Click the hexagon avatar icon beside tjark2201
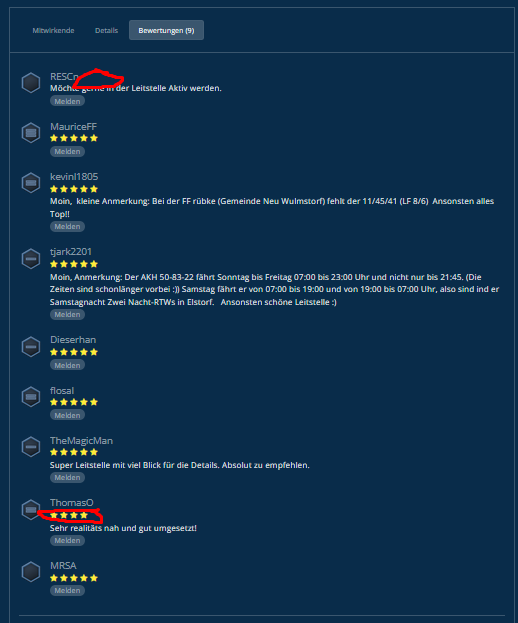This screenshot has width=518, height=623. coord(31,259)
